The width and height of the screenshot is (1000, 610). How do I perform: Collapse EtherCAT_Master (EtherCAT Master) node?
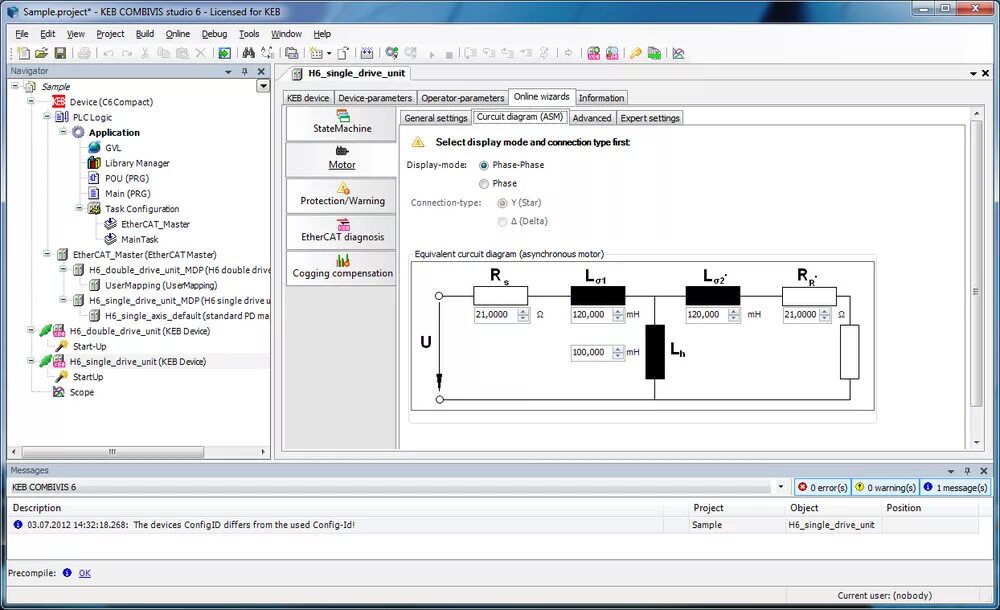point(47,254)
